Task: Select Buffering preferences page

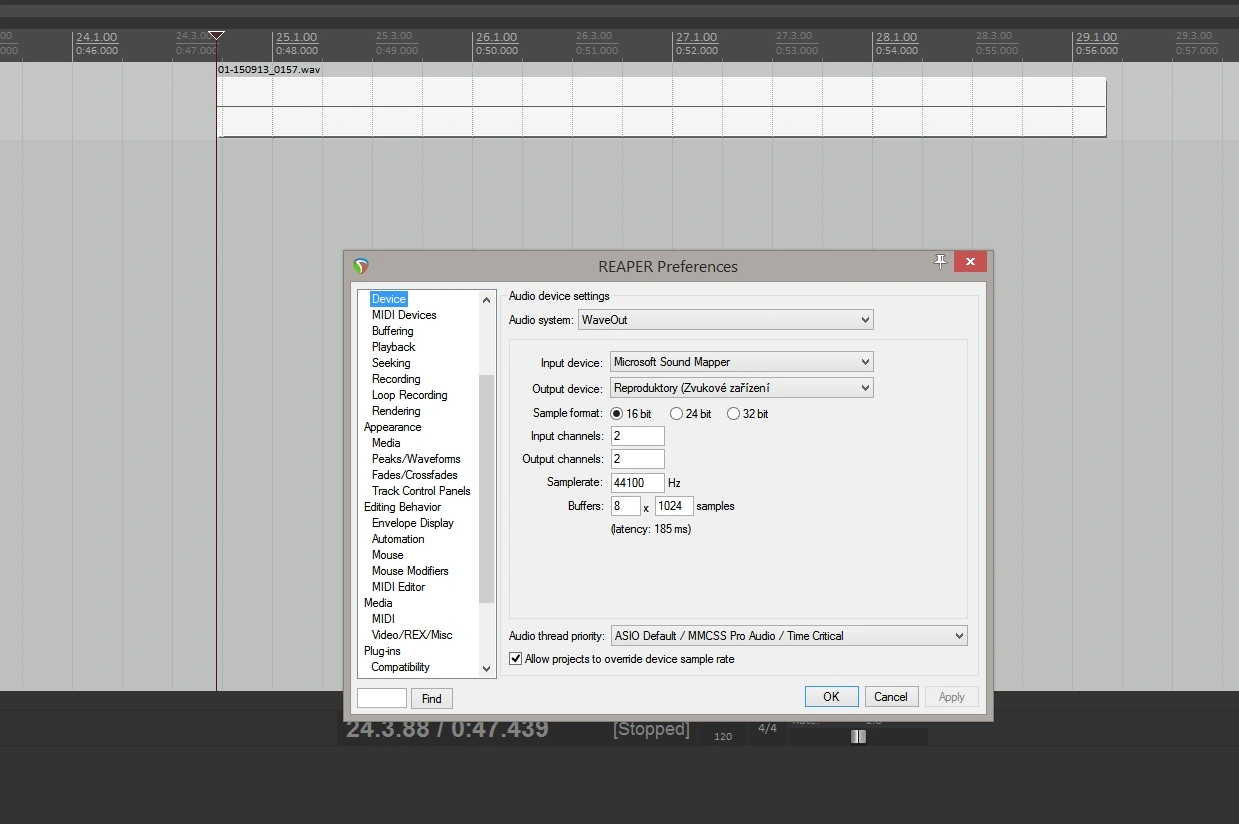Action: [392, 331]
